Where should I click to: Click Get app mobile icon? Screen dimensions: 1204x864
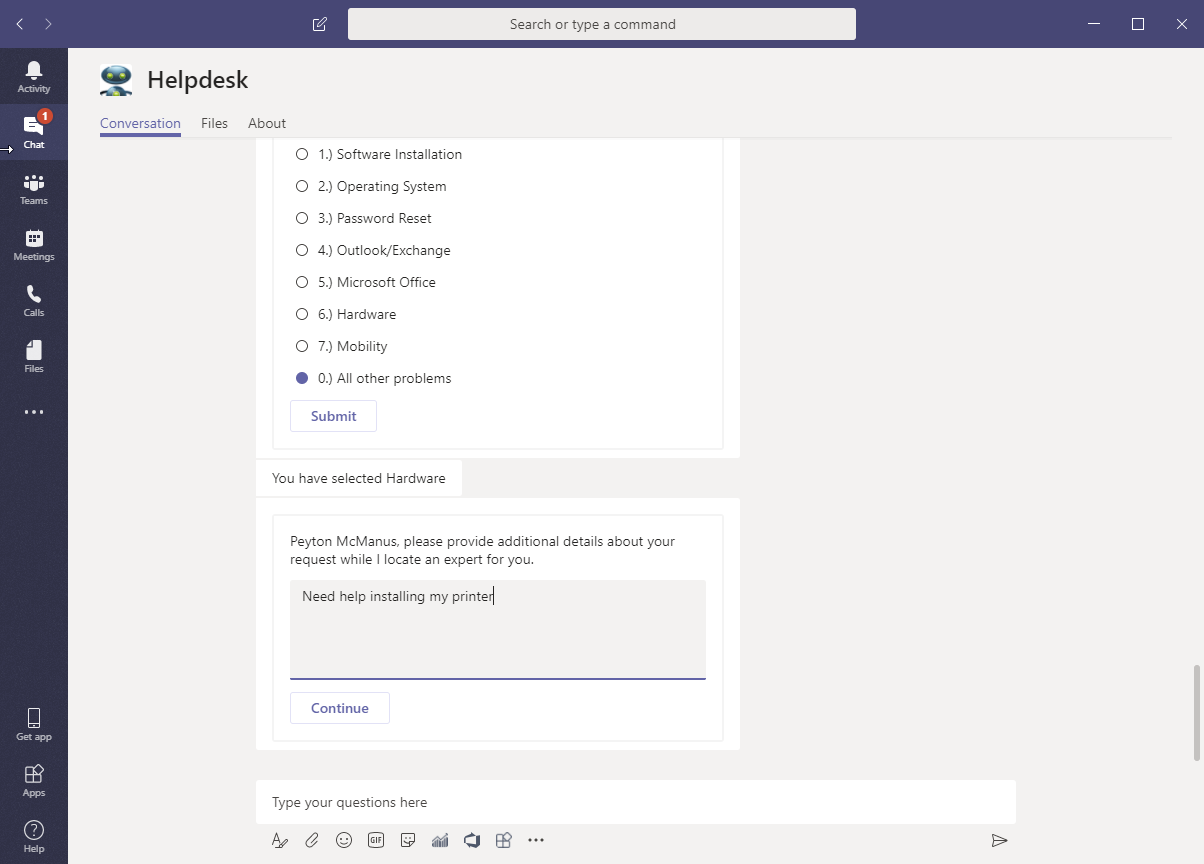tap(34, 724)
